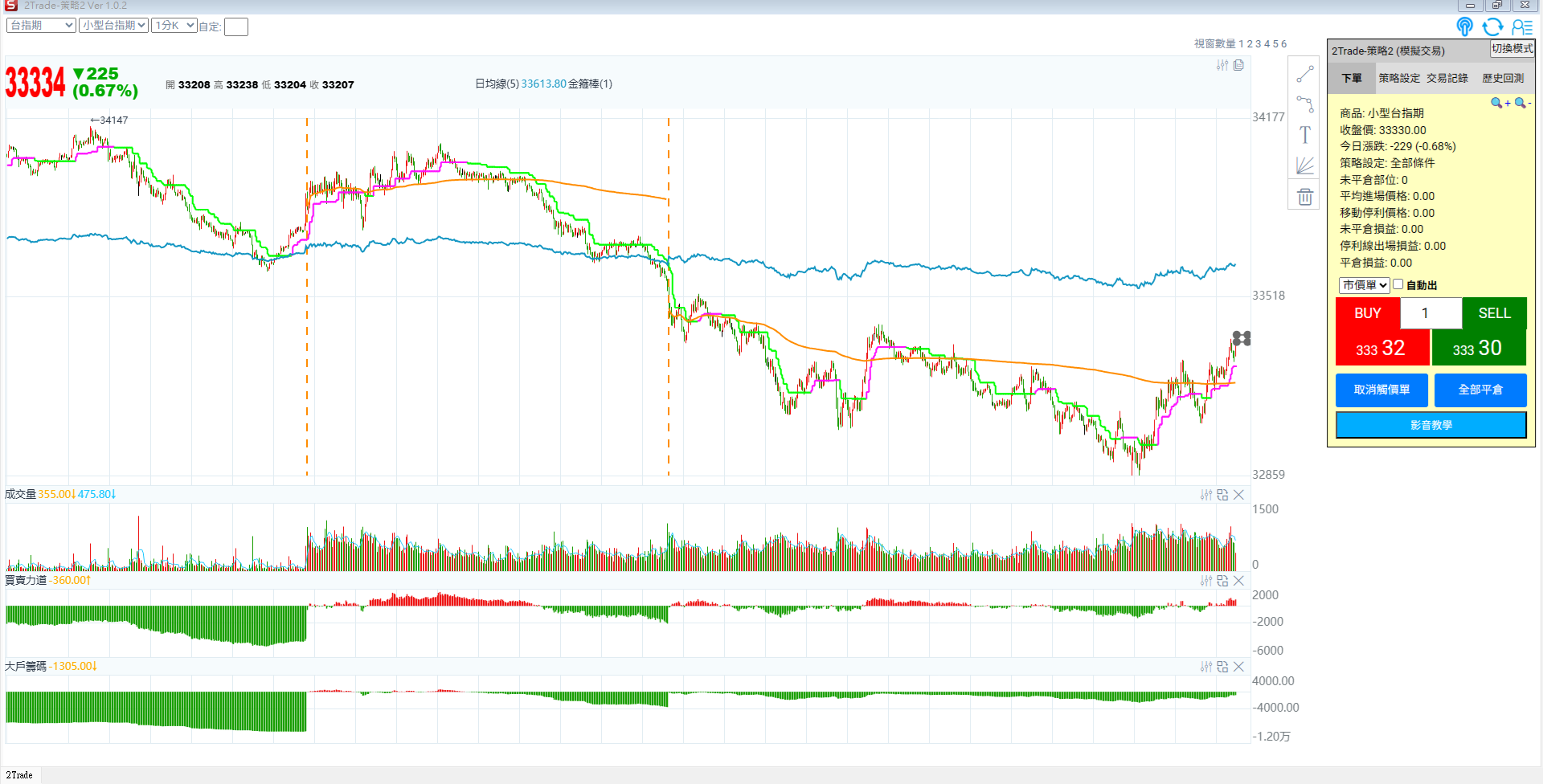Viewport: 1543px width, 784px height.
Task: Open settings for the 成交量 volume panel
Action: click(1205, 495)
